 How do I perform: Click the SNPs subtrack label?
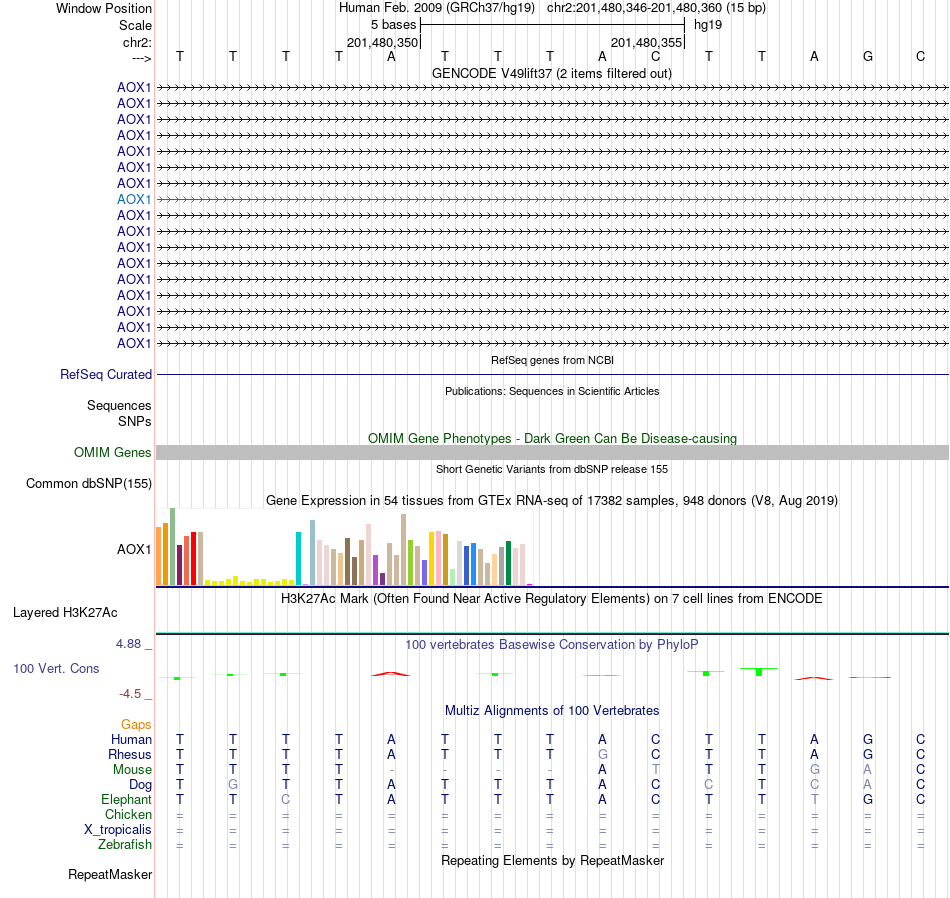[x=135, y=421]
